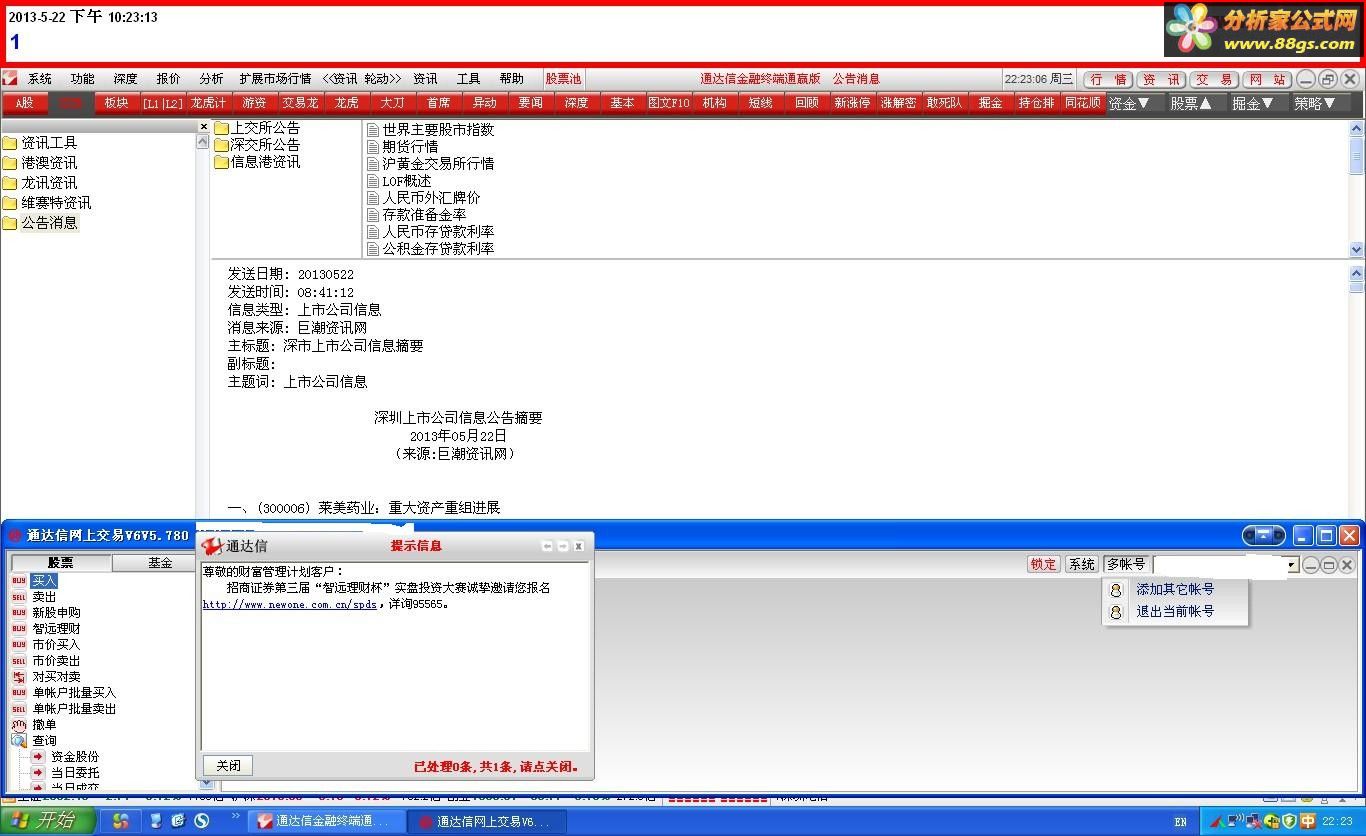Switch to the 股票 tab
This screenshot has height=836, width=1366.
click(60, 563)
